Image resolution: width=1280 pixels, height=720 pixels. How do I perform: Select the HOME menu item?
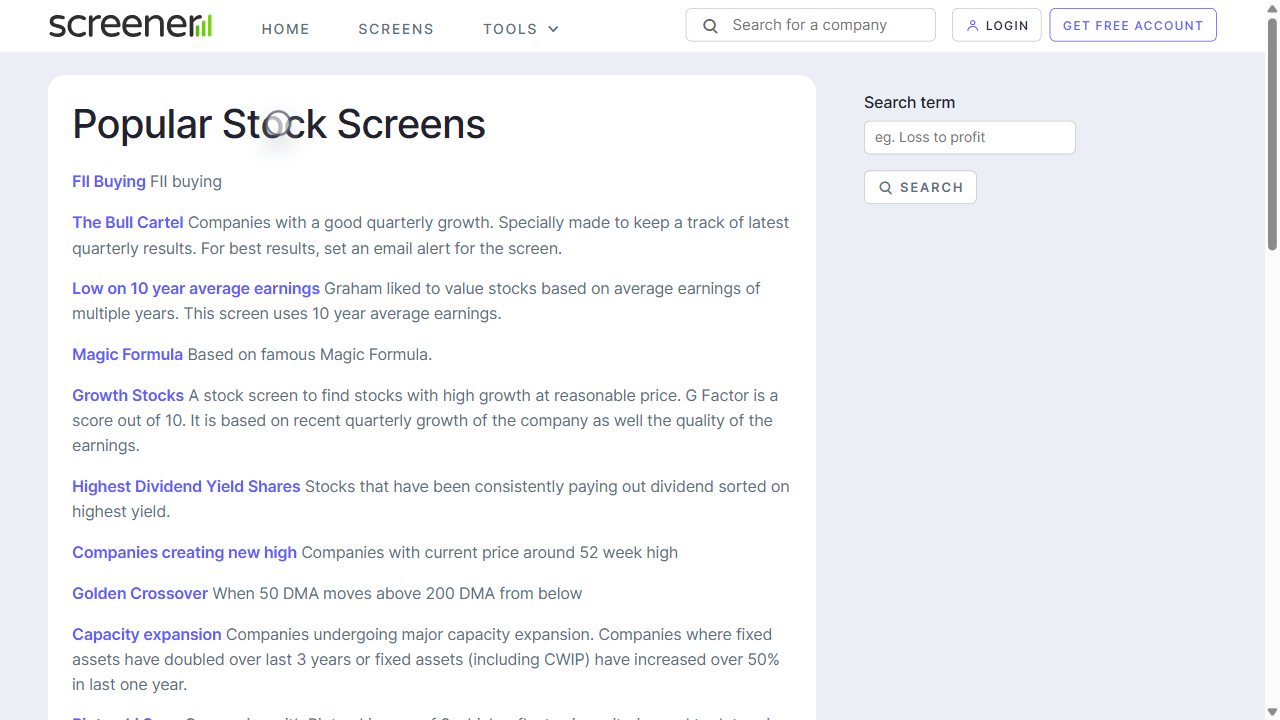[285, 29]
